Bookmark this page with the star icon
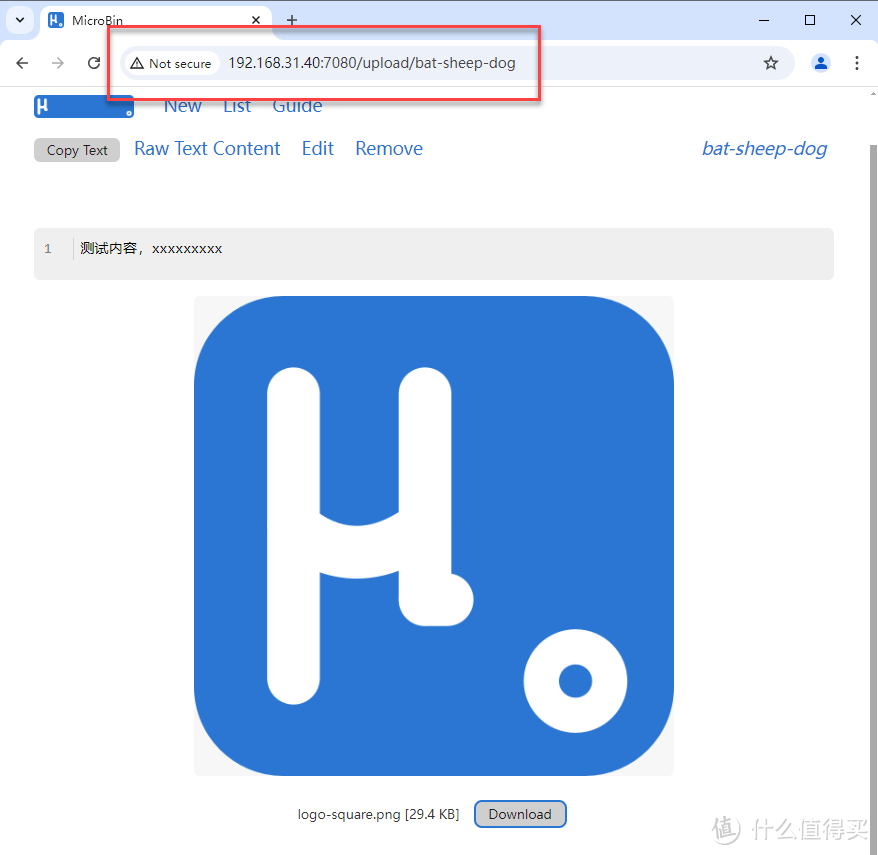 click(771, 62)
